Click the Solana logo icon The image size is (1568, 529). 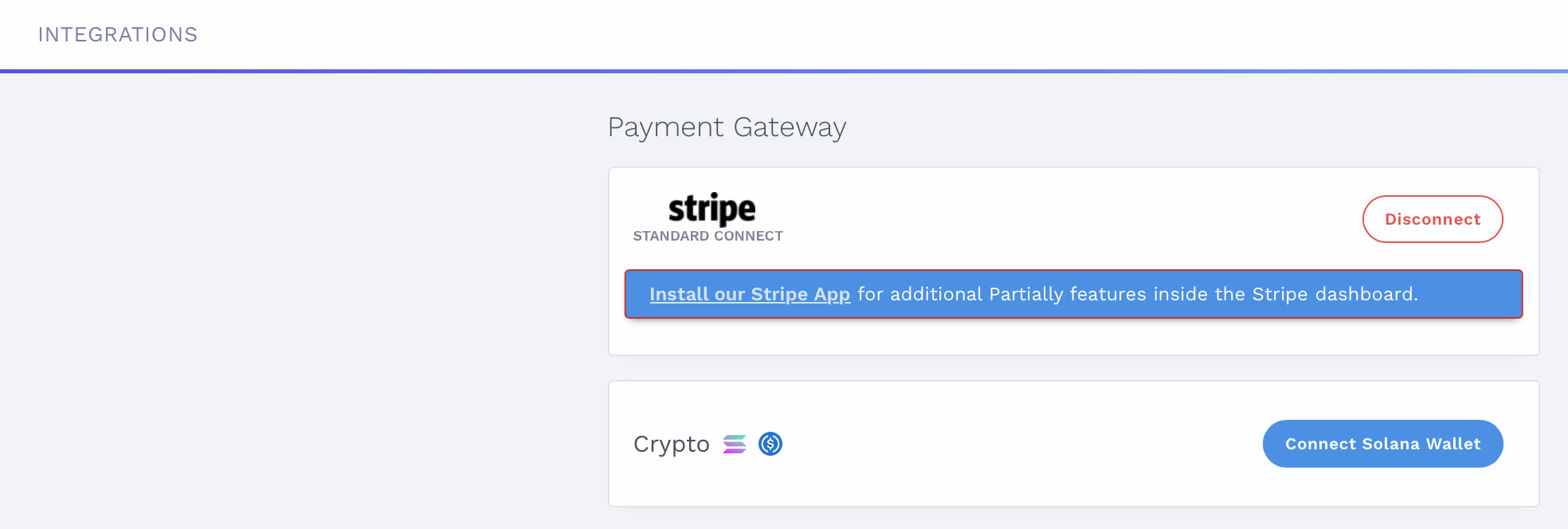point(735,444)
